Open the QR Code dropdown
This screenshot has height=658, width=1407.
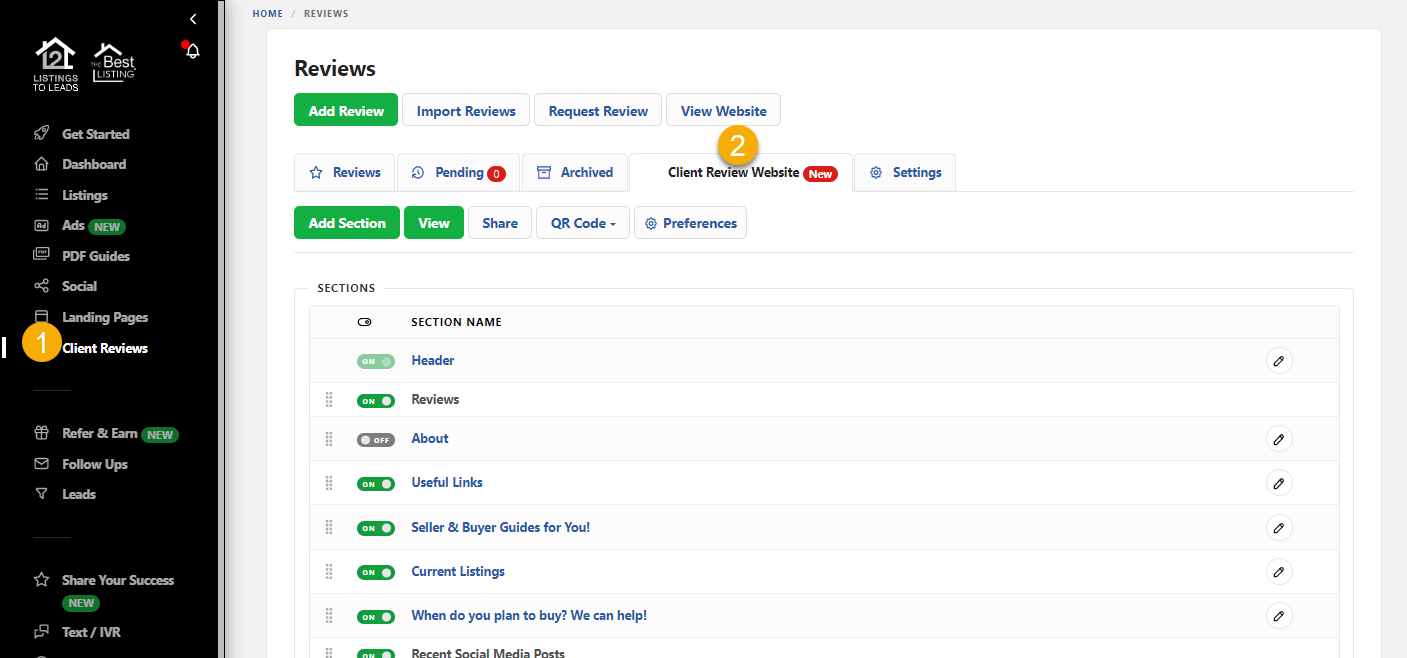582,222
